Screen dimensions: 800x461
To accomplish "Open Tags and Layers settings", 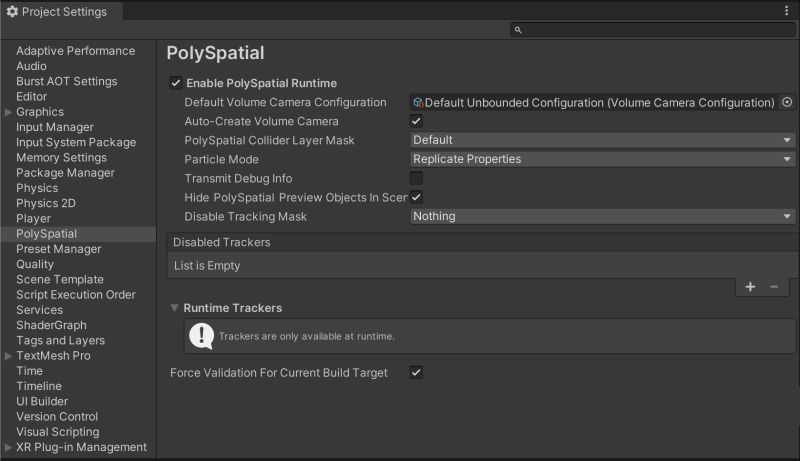I will pos(60,341).
